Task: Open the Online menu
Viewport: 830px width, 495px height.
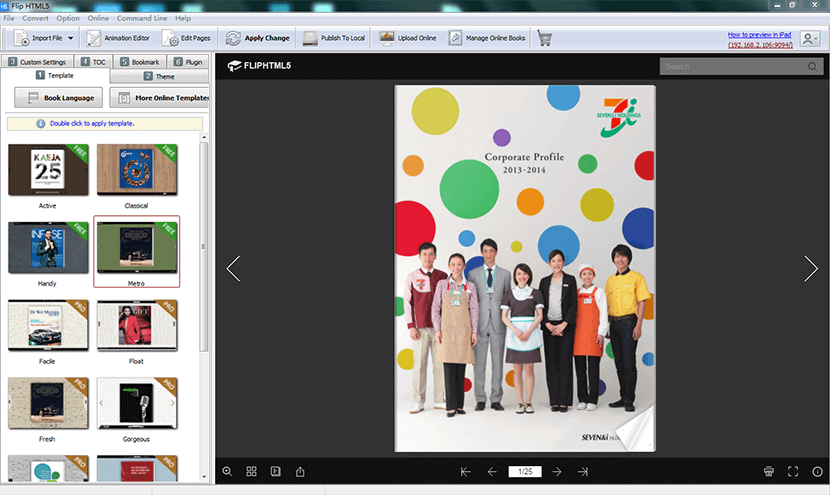Action: point(98,18)
